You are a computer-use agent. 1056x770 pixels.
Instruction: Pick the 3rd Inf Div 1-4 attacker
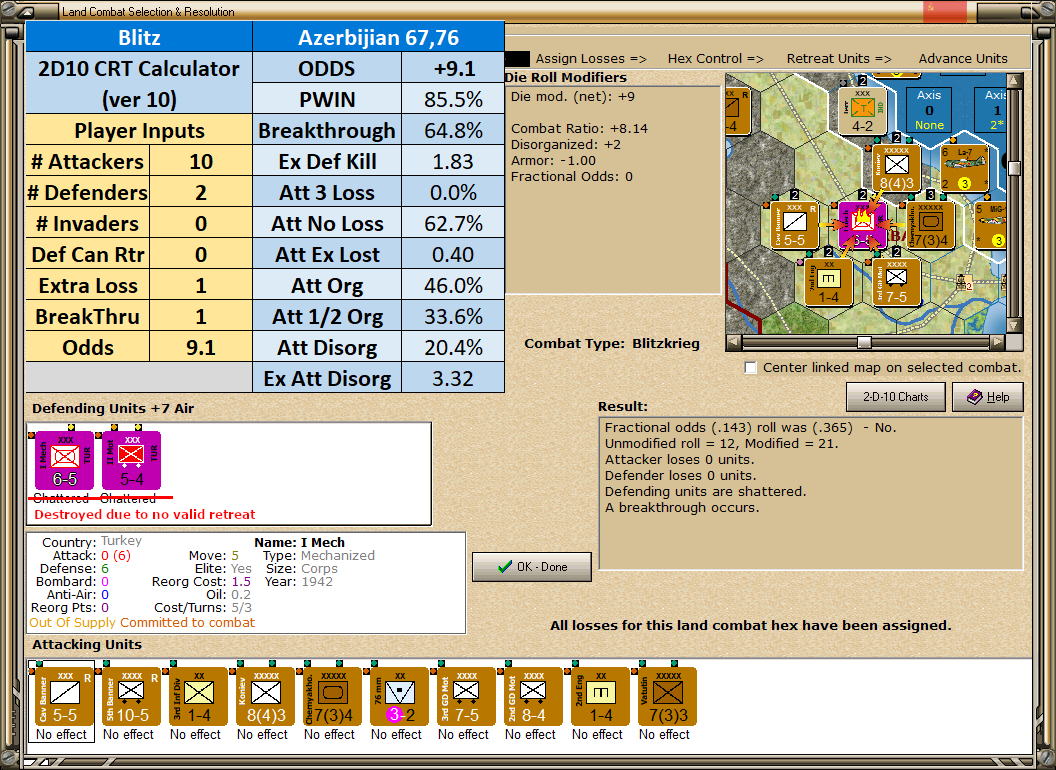198,696
